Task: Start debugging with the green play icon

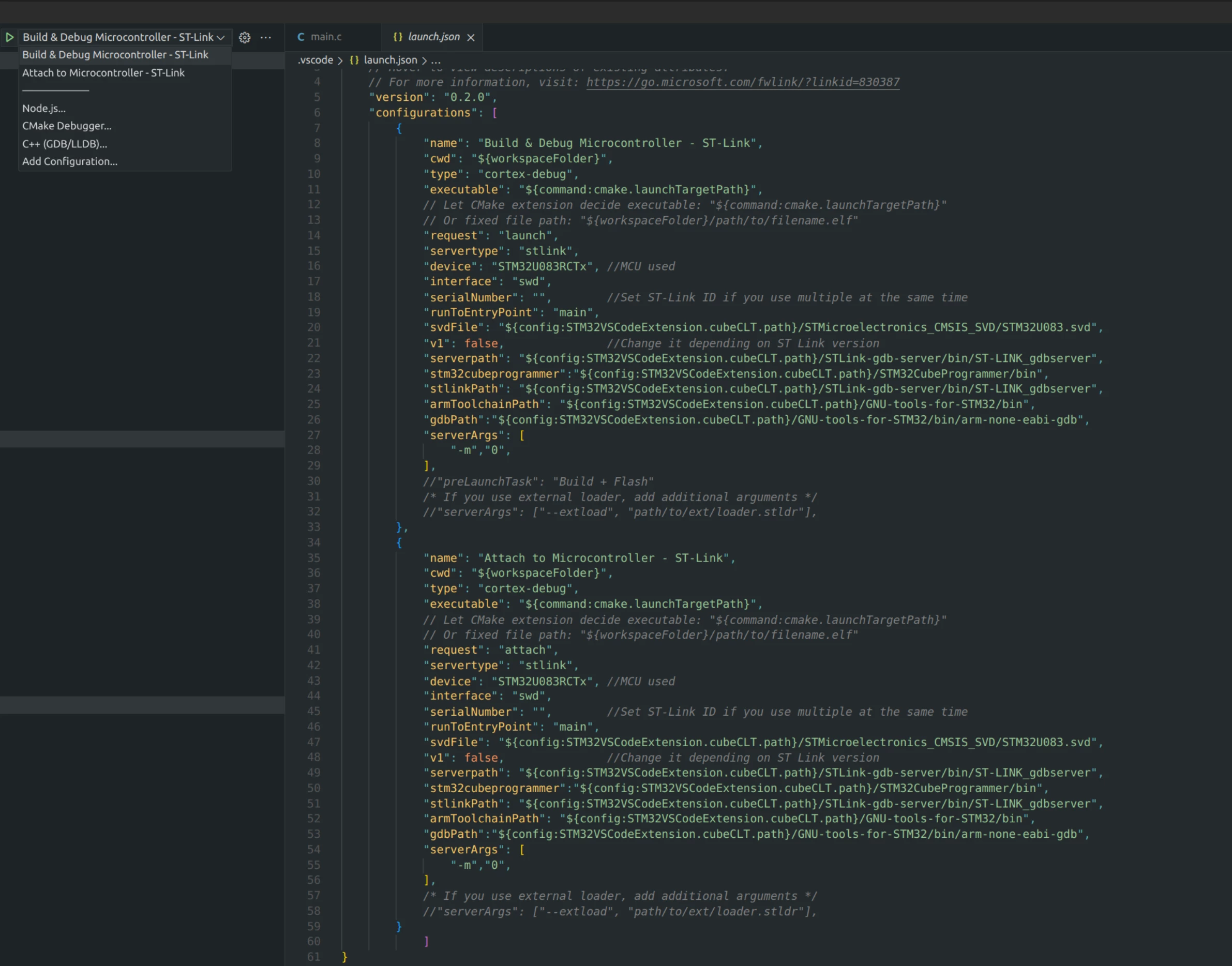Action: (10, 37)
